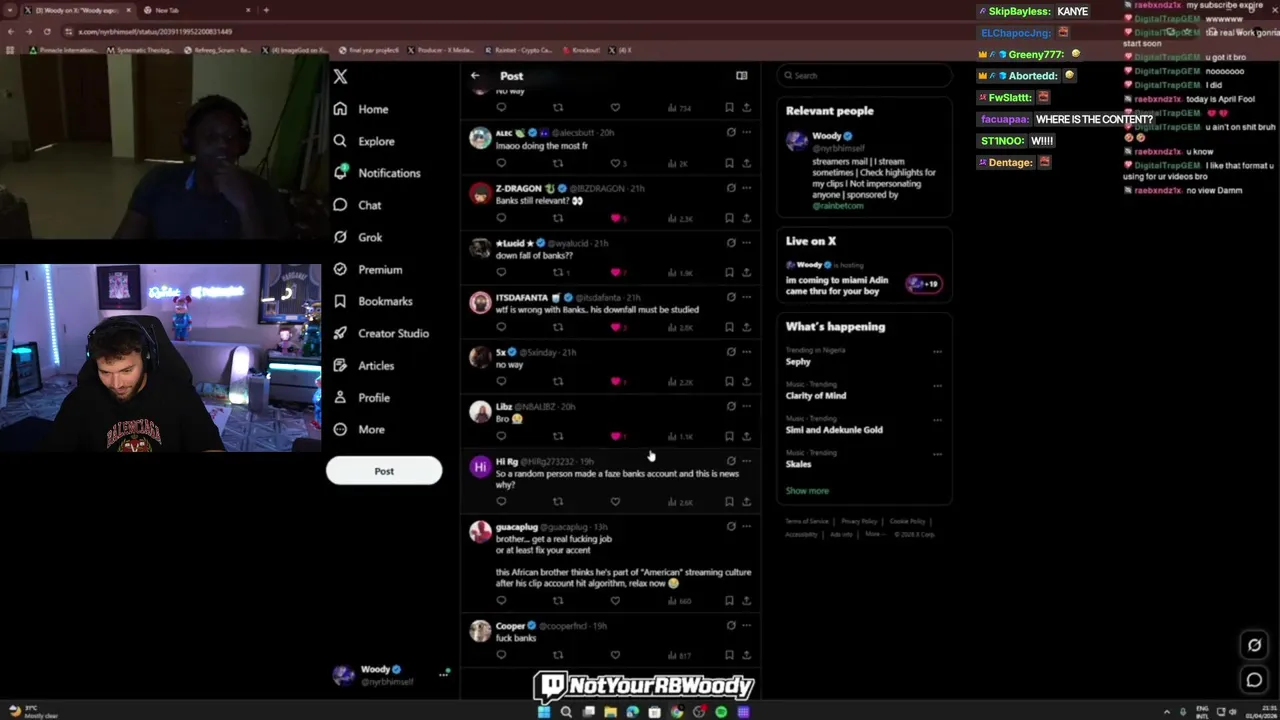Open account switcher dots next to Woody

(x=443, y=675)
